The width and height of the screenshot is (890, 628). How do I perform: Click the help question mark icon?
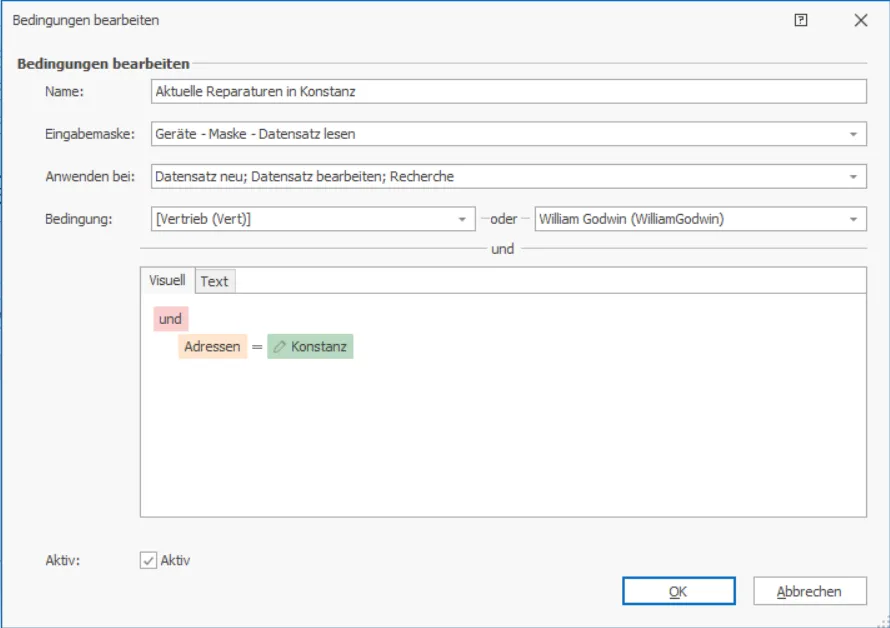800,20
